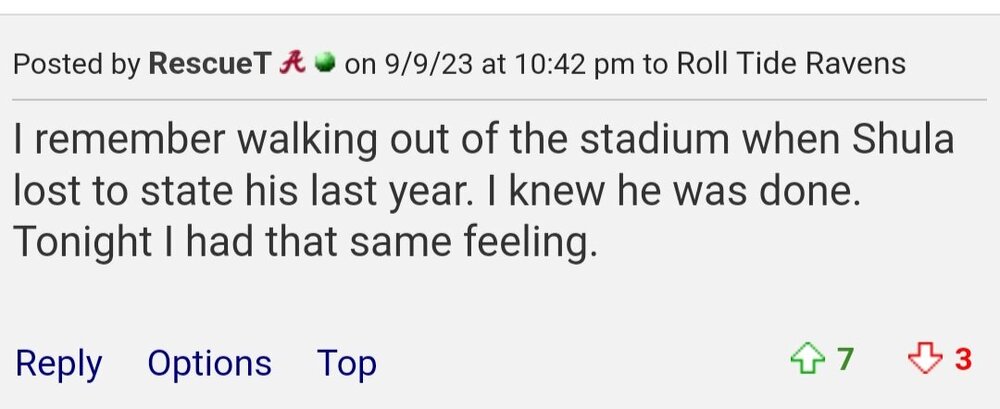Viewport: 1000px width, 409px height.
Task: Click the Alabama script A logo icon
Action: coord(291,64)
